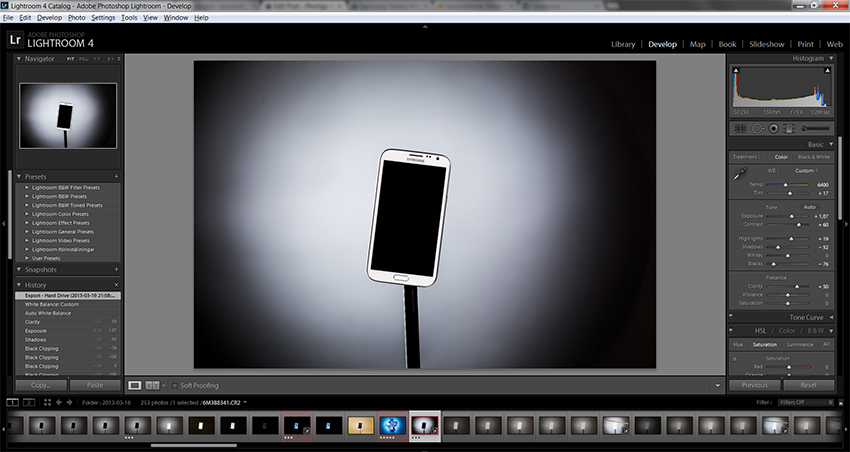Switch to Loupe view mode
The height and width of the screenshot is (452, 850).
pos(134,385)
